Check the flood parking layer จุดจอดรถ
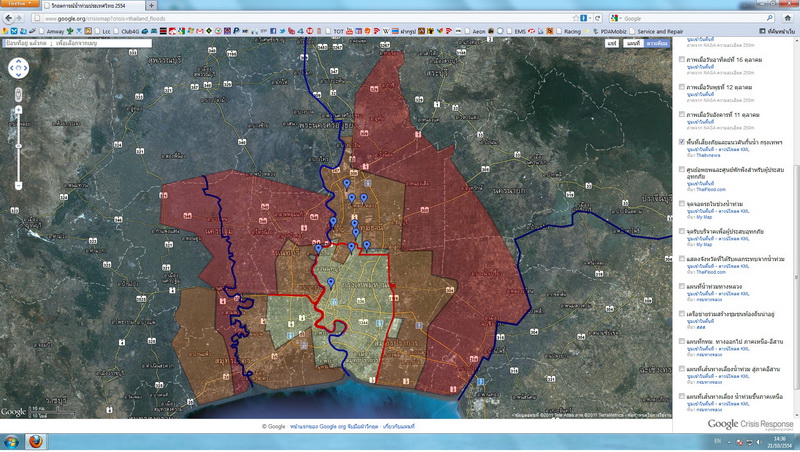 click(x=682, y=204)
